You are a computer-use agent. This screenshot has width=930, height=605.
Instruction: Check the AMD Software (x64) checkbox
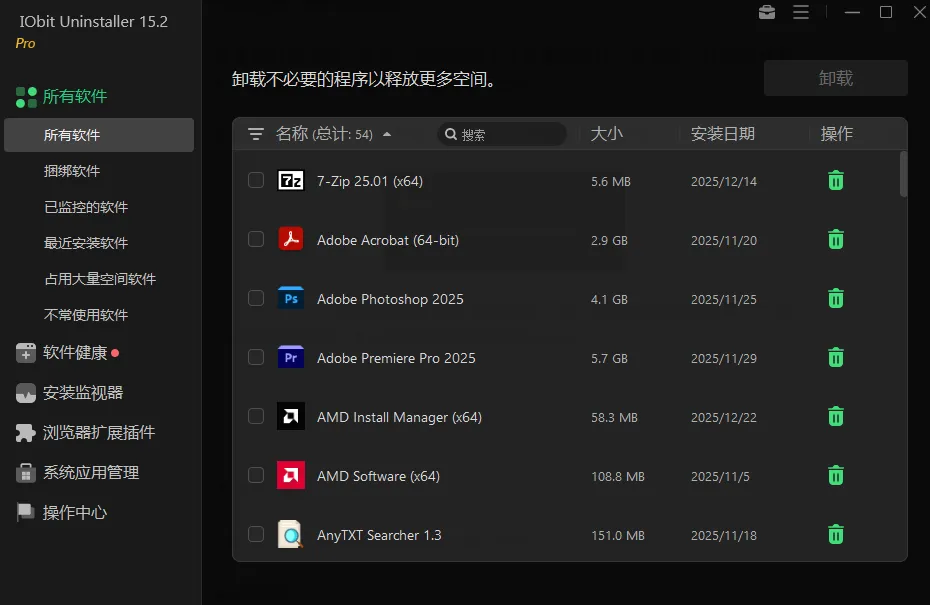coord(256,475)
